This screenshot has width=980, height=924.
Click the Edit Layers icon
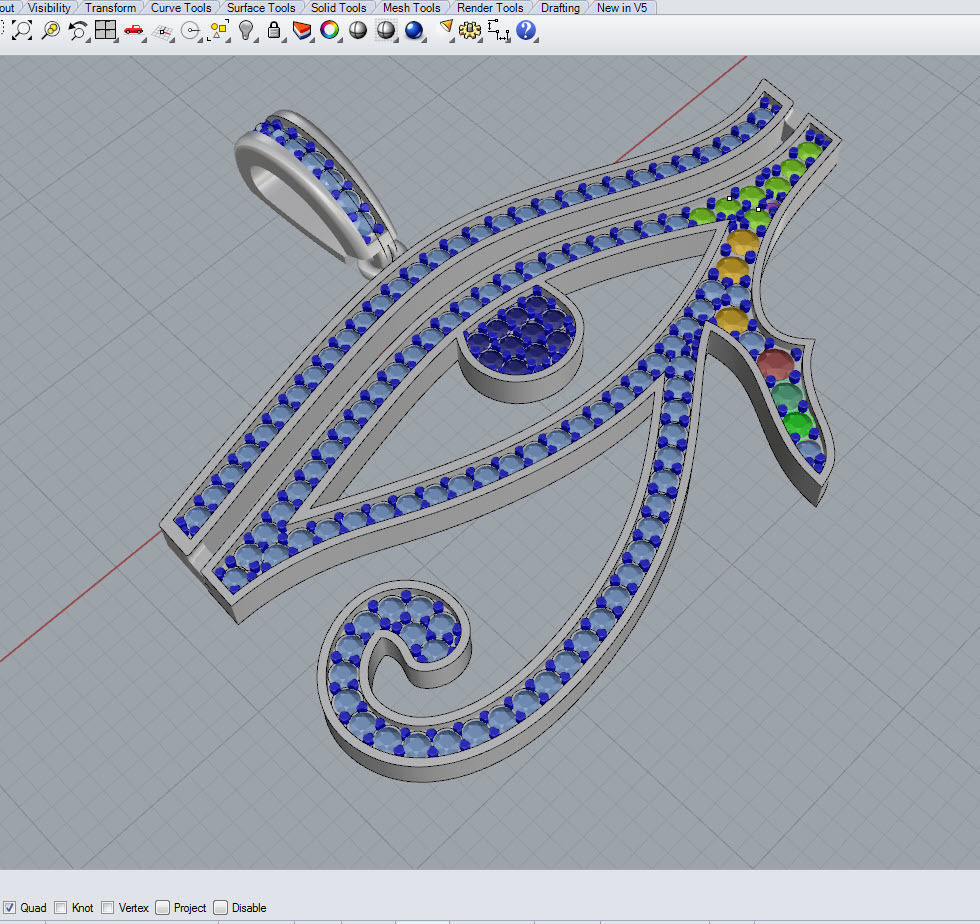click(302, 30)
